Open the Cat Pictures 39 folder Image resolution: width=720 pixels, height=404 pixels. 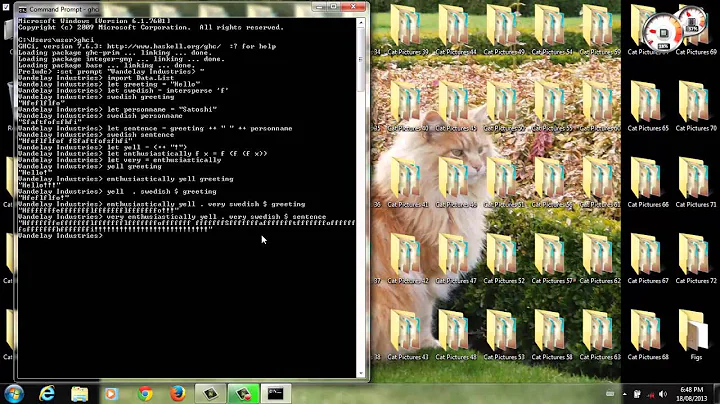pos(407,31)
